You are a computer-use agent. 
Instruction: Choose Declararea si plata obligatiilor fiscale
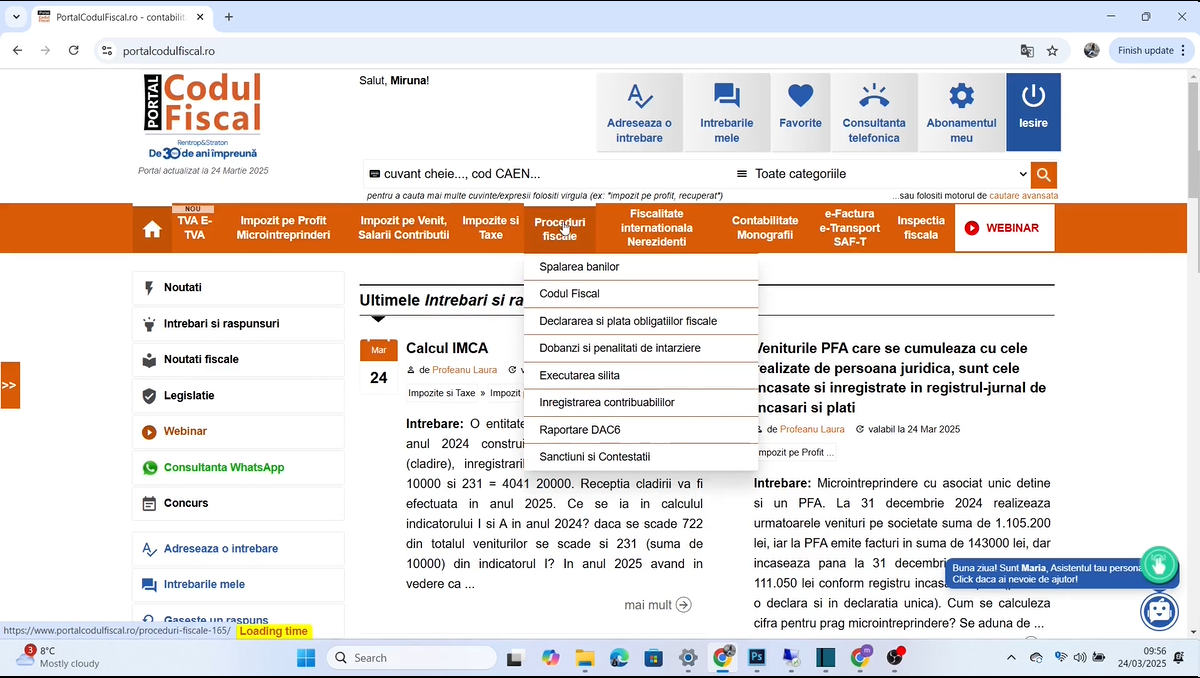(x=641, y=321)
